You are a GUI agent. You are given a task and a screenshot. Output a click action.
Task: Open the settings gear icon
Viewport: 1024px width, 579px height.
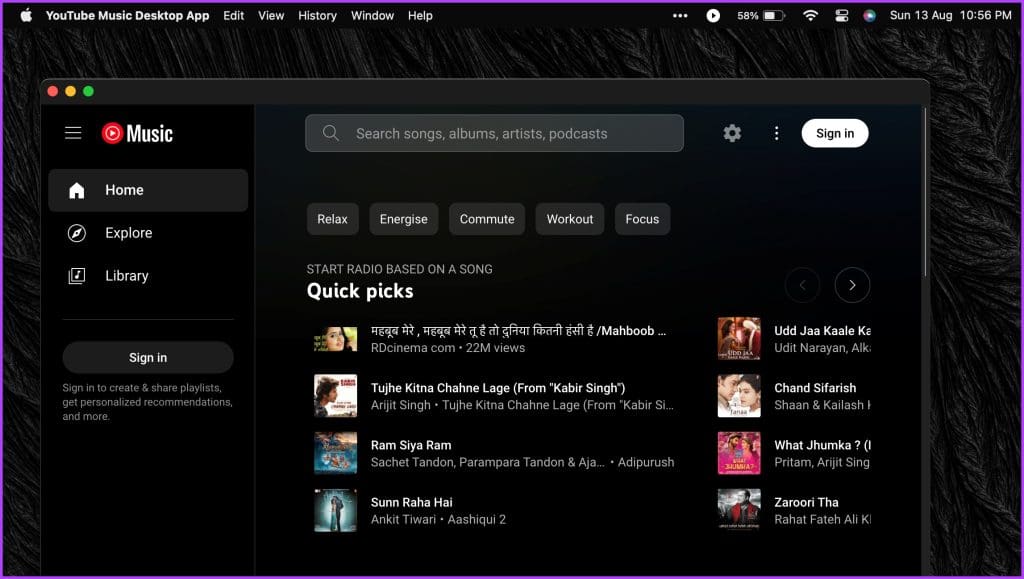tap(732, 133)
